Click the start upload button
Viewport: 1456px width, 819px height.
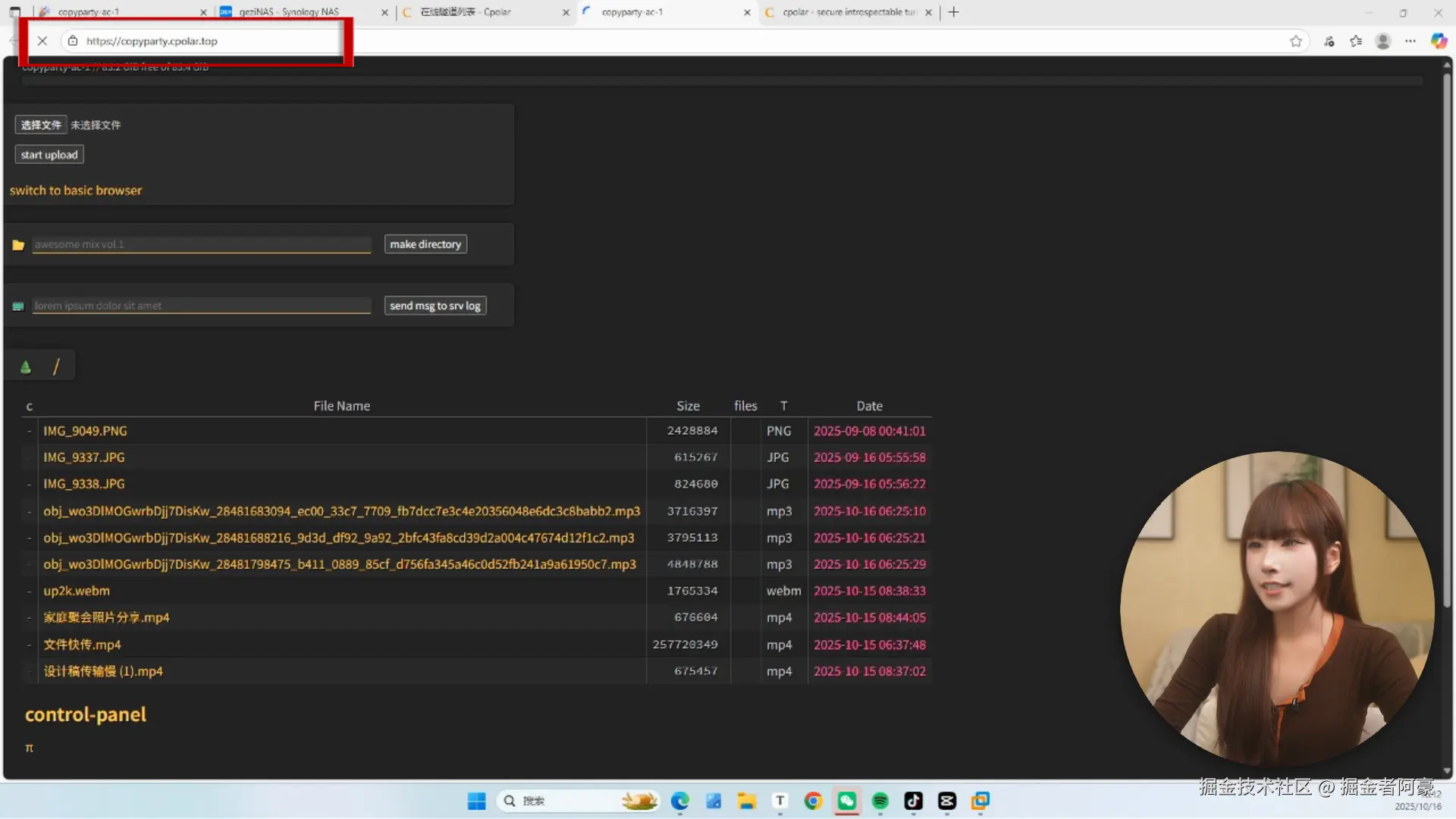[x=49, y=155]
